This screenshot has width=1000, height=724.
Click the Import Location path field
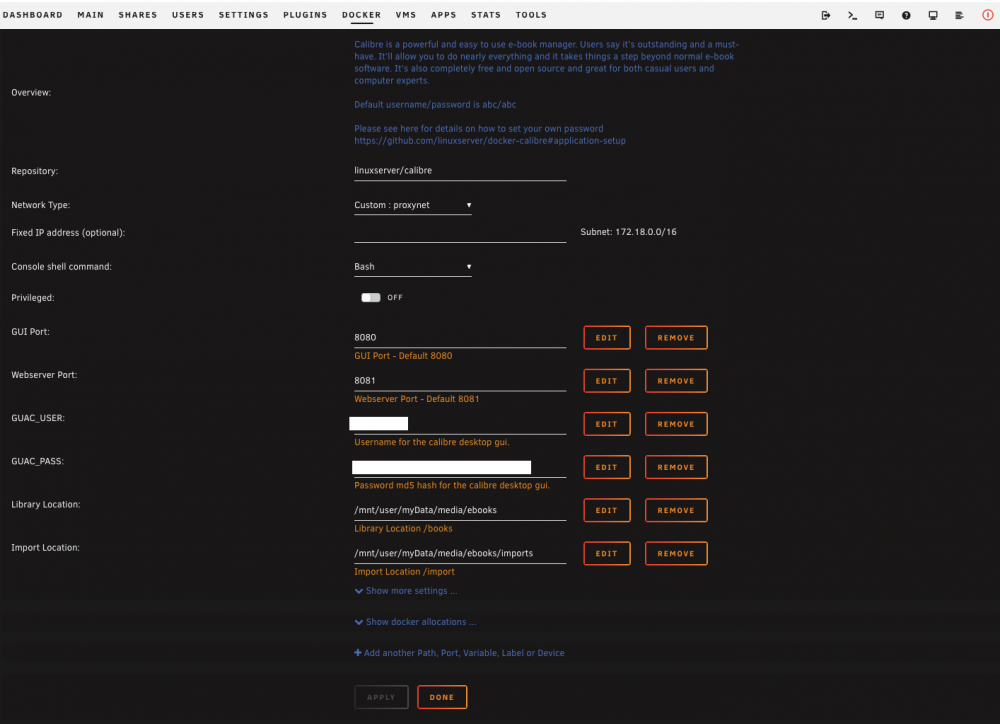pyautogui.click(x=460, y=554)
